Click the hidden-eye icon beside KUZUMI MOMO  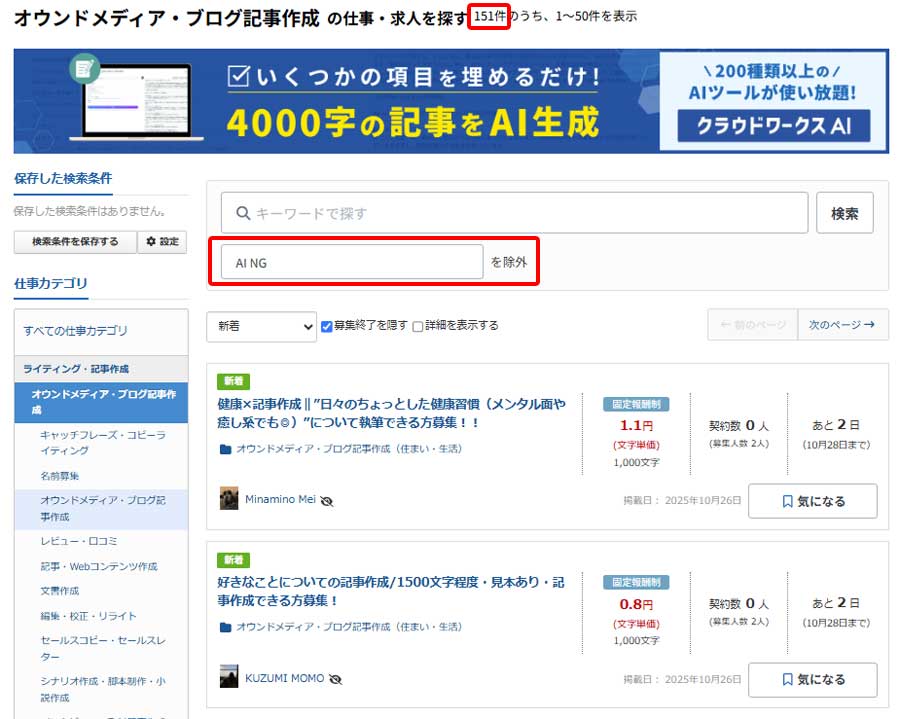[x=335, y=678]
